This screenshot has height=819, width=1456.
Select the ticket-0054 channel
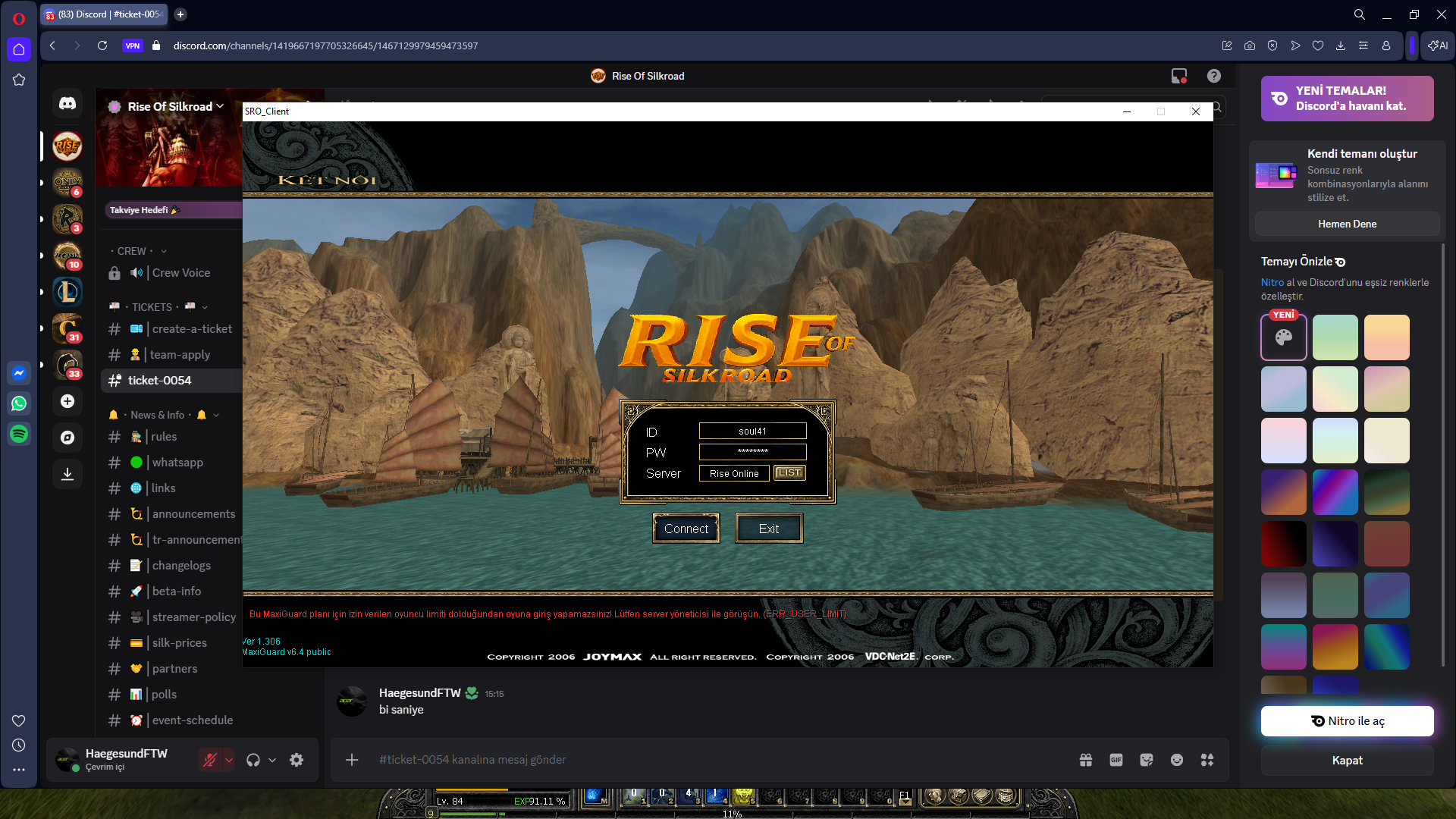pyautogui.click(x=171, y=381)
